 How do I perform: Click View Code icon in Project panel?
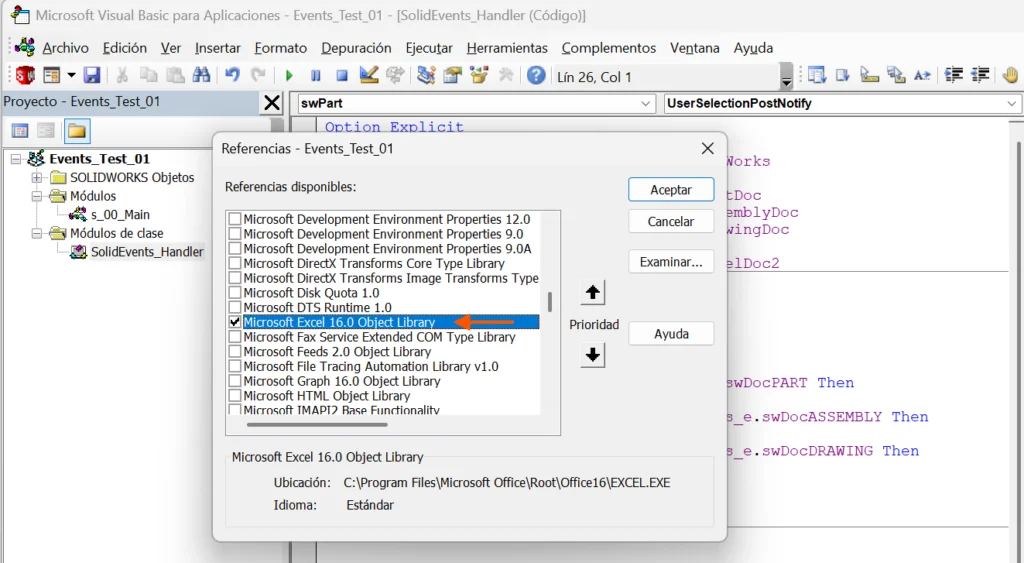pos(20,131)
